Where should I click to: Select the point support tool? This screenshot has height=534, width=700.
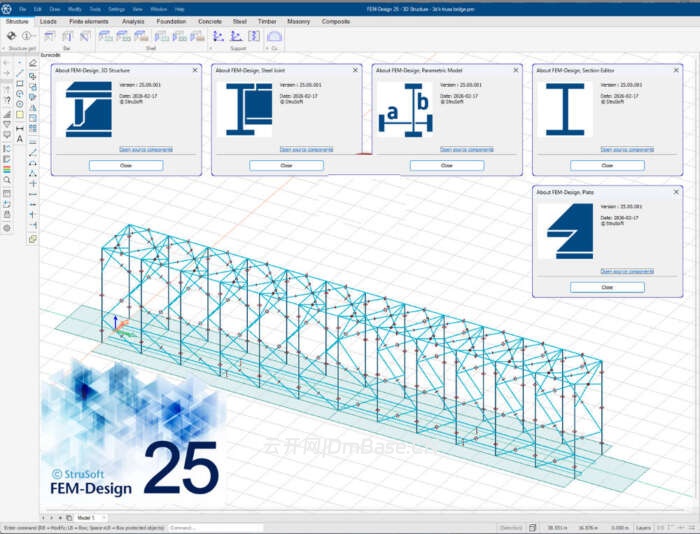click(218, 36)
